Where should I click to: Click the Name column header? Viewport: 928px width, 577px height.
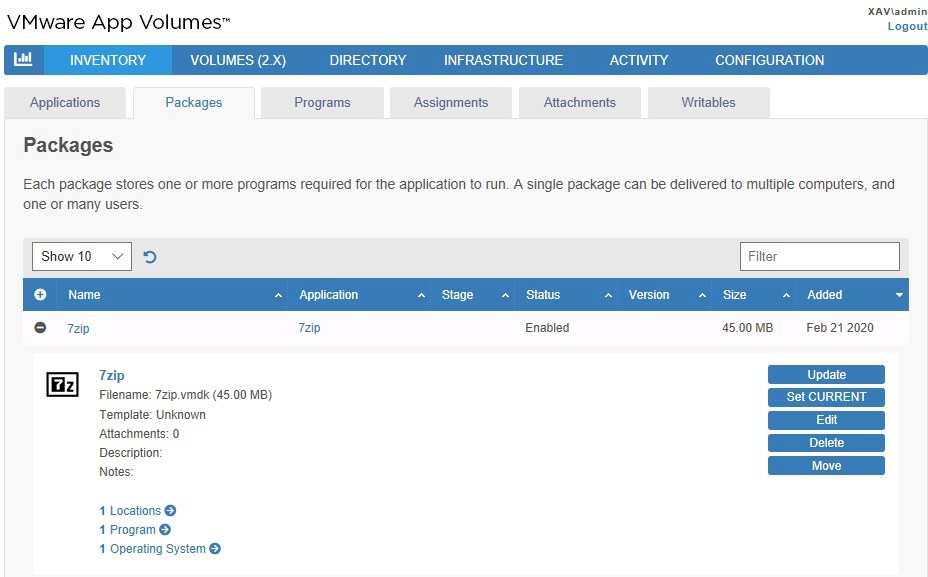pos(172,295)
